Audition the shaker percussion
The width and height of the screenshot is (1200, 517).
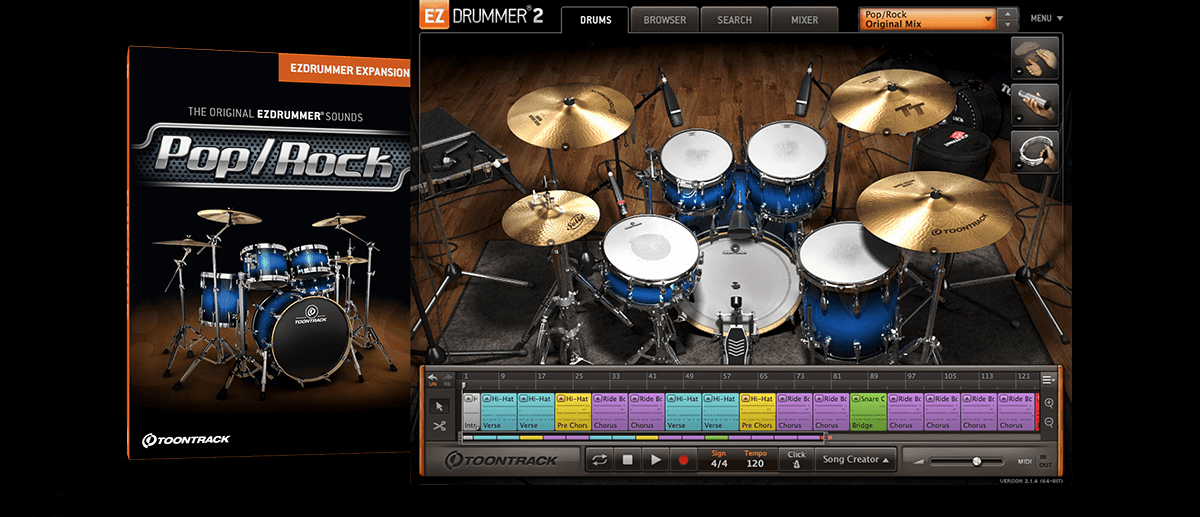(1036, 105)
